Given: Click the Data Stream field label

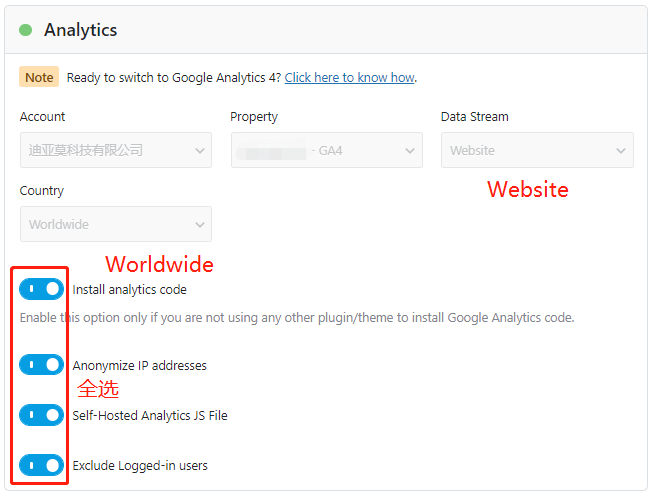Looking at the screenshot, I should click(475, 117).
